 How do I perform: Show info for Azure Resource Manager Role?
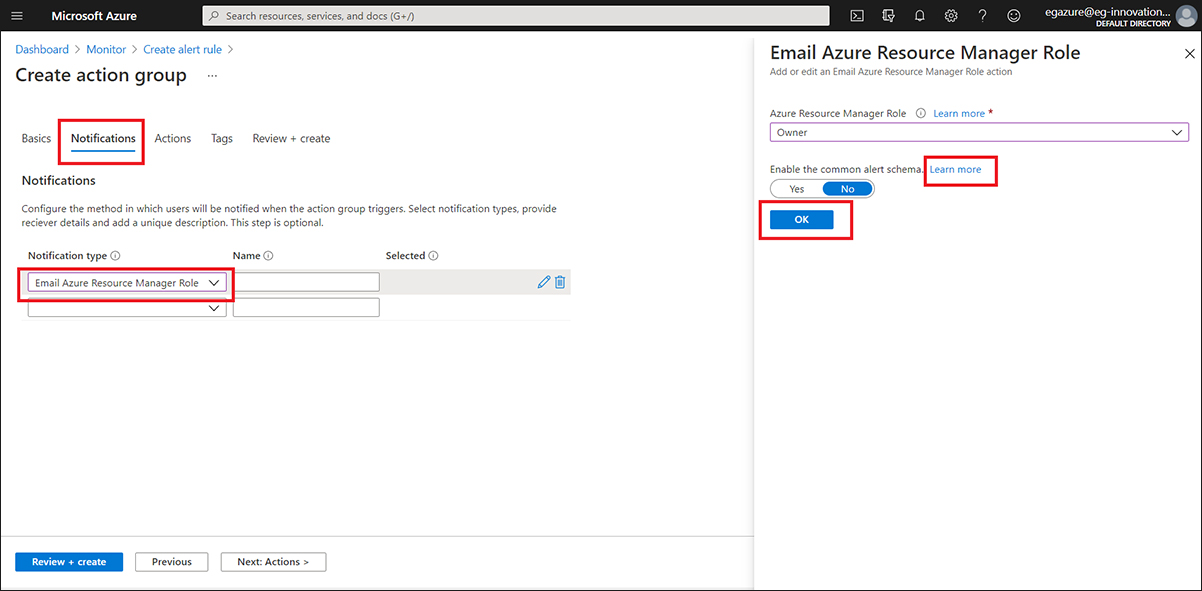(x=920, y=114)
